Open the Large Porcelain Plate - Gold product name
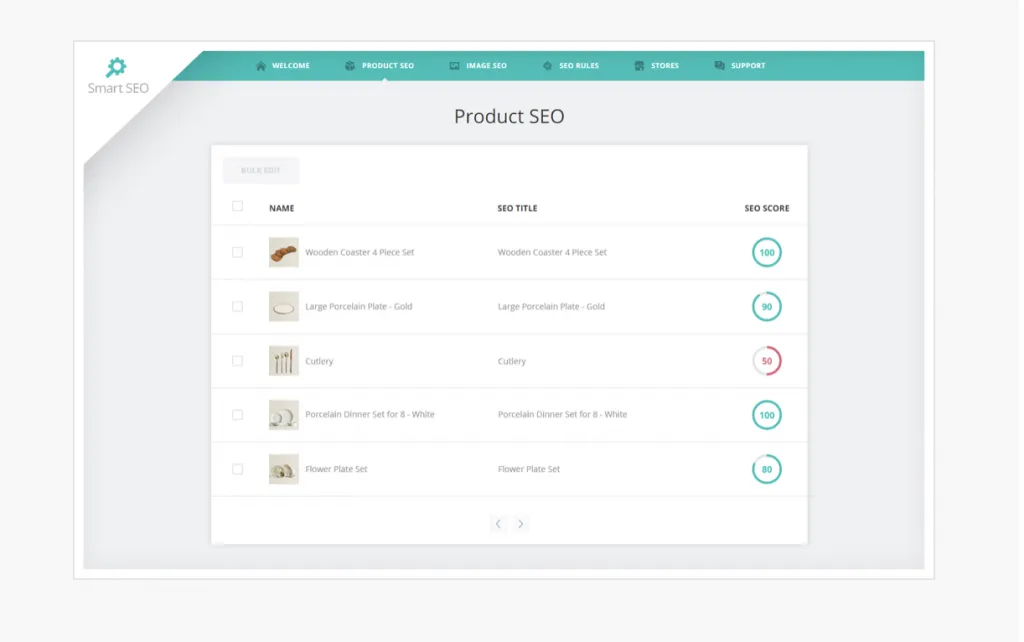 click(x=359, y=306)
